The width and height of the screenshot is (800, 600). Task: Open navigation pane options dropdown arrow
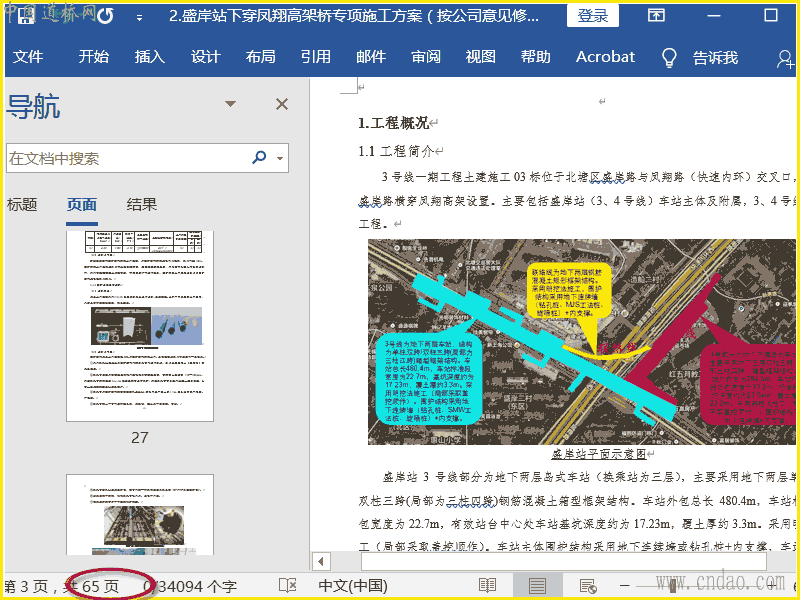point(231,104)
